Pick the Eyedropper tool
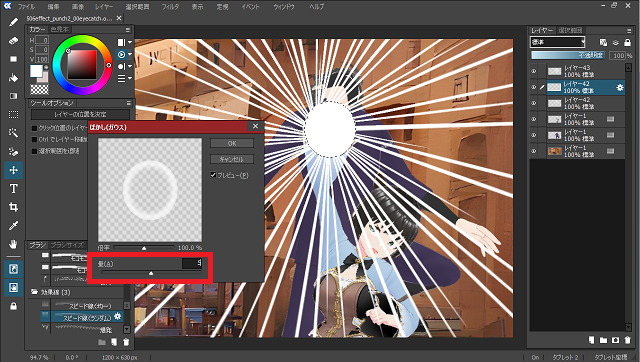The image size is (640, 362). [x=13, y=226]
